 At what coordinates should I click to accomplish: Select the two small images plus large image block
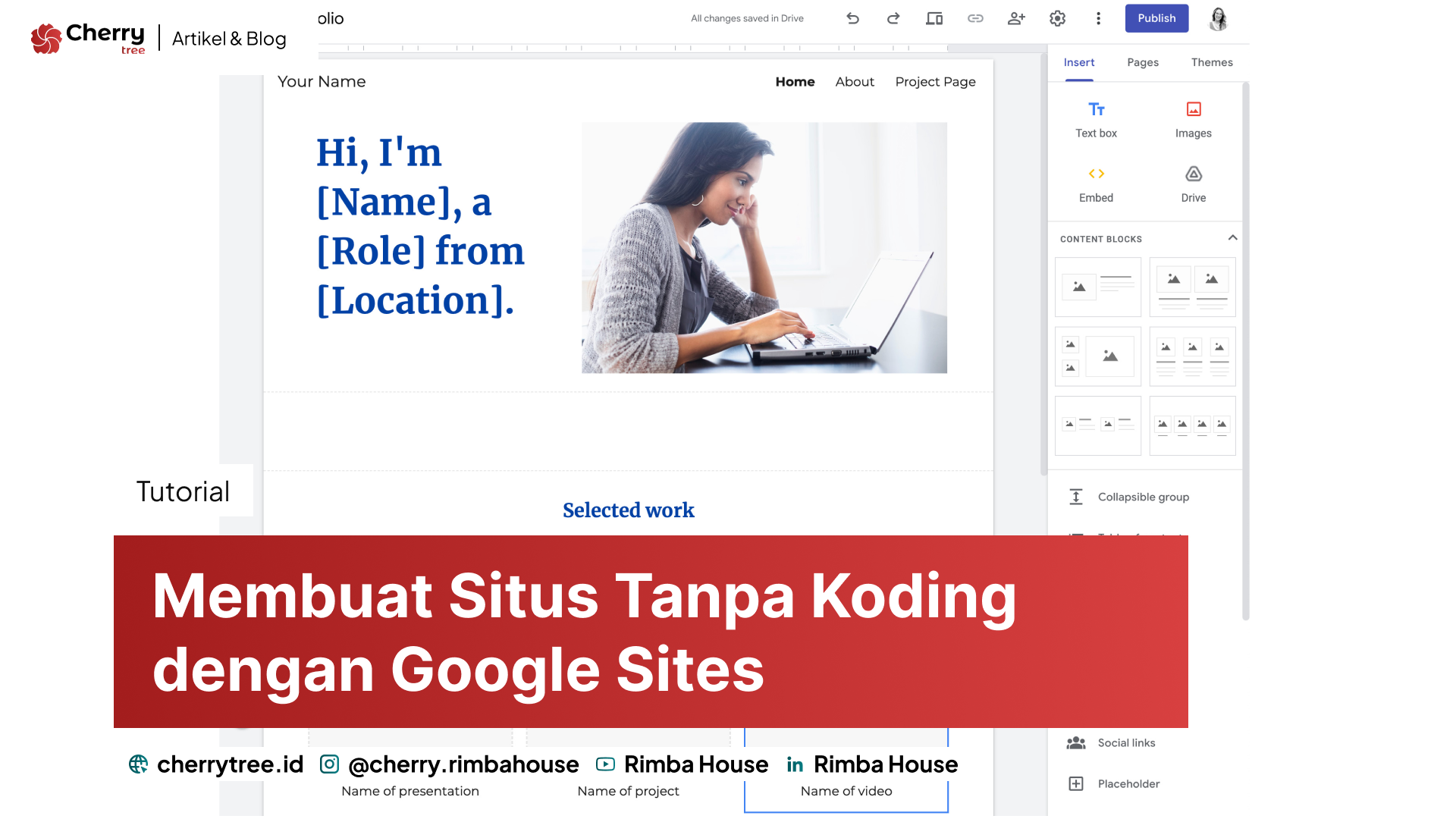tap(1097, 356)
